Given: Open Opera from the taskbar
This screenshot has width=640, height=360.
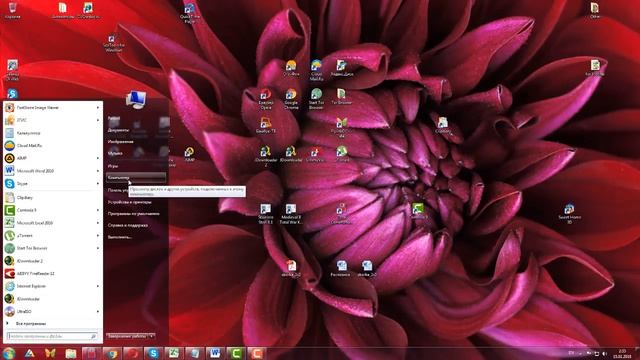Looking at the screenshot, I should coord(132,353).
